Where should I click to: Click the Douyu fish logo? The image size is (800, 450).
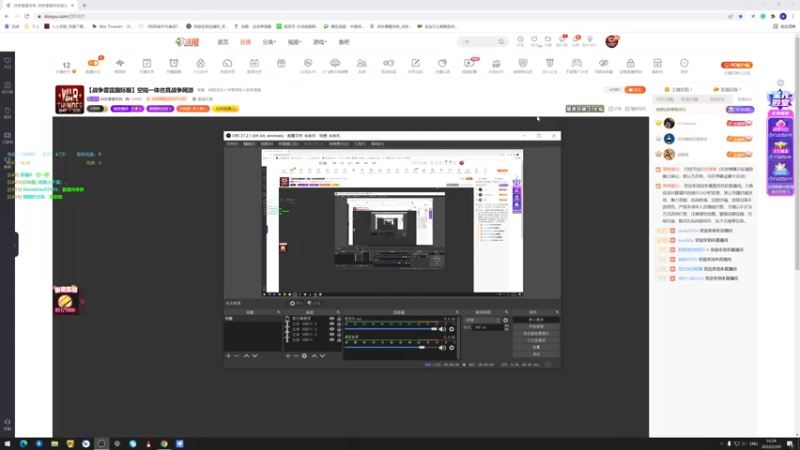point(187,42)
